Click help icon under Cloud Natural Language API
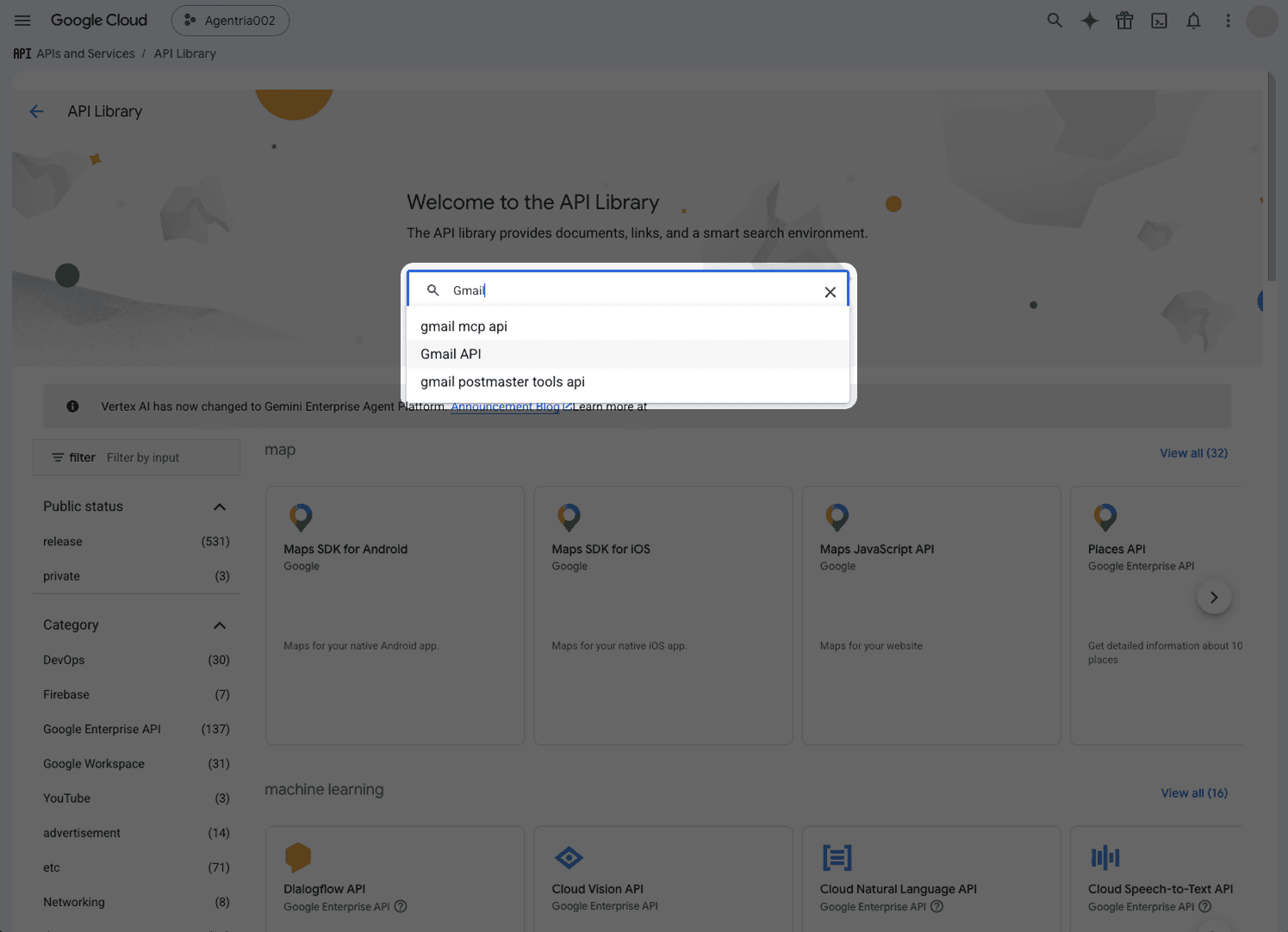This screenshot has height=932, width=1288. 936,906
